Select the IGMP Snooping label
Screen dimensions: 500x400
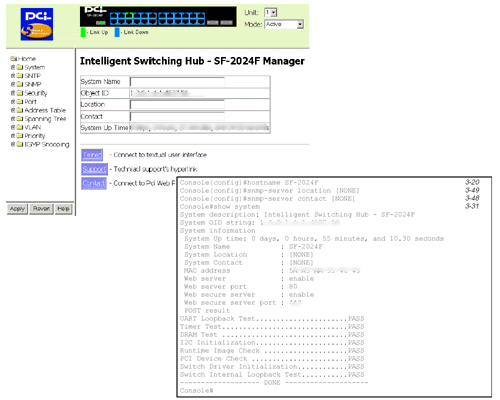[47, 144]
